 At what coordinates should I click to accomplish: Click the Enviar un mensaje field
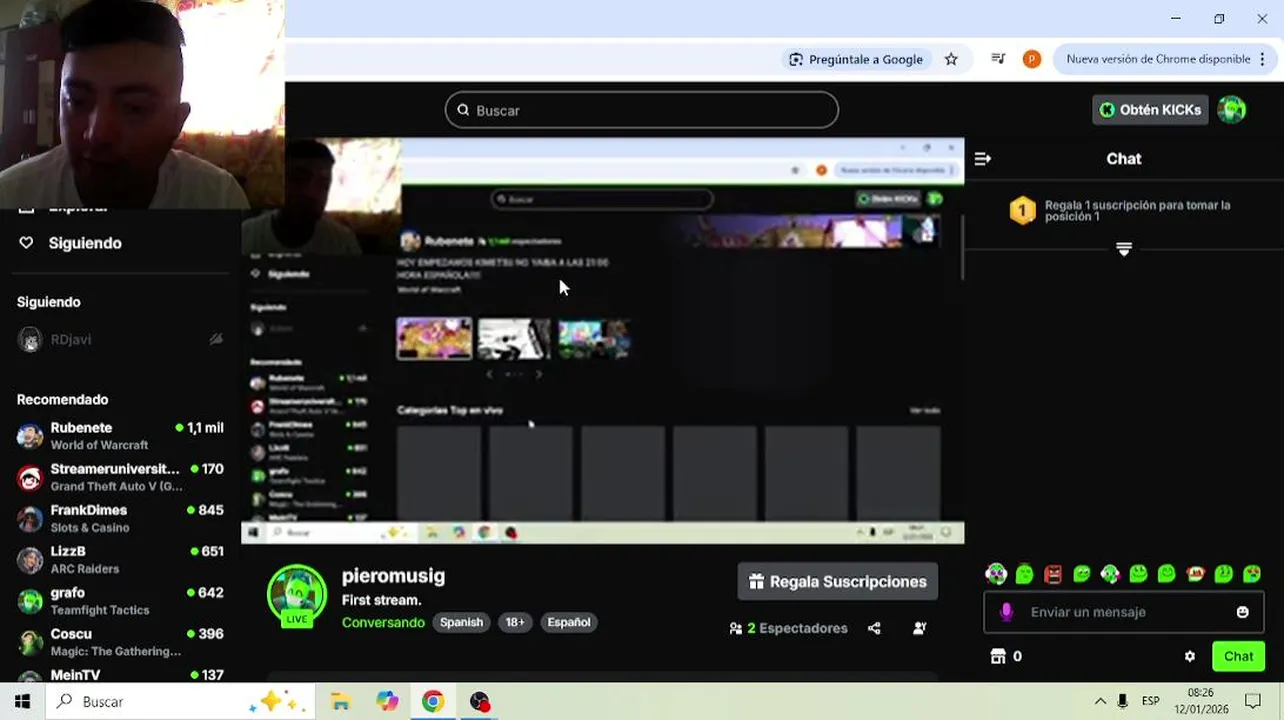pos(1123,612)
